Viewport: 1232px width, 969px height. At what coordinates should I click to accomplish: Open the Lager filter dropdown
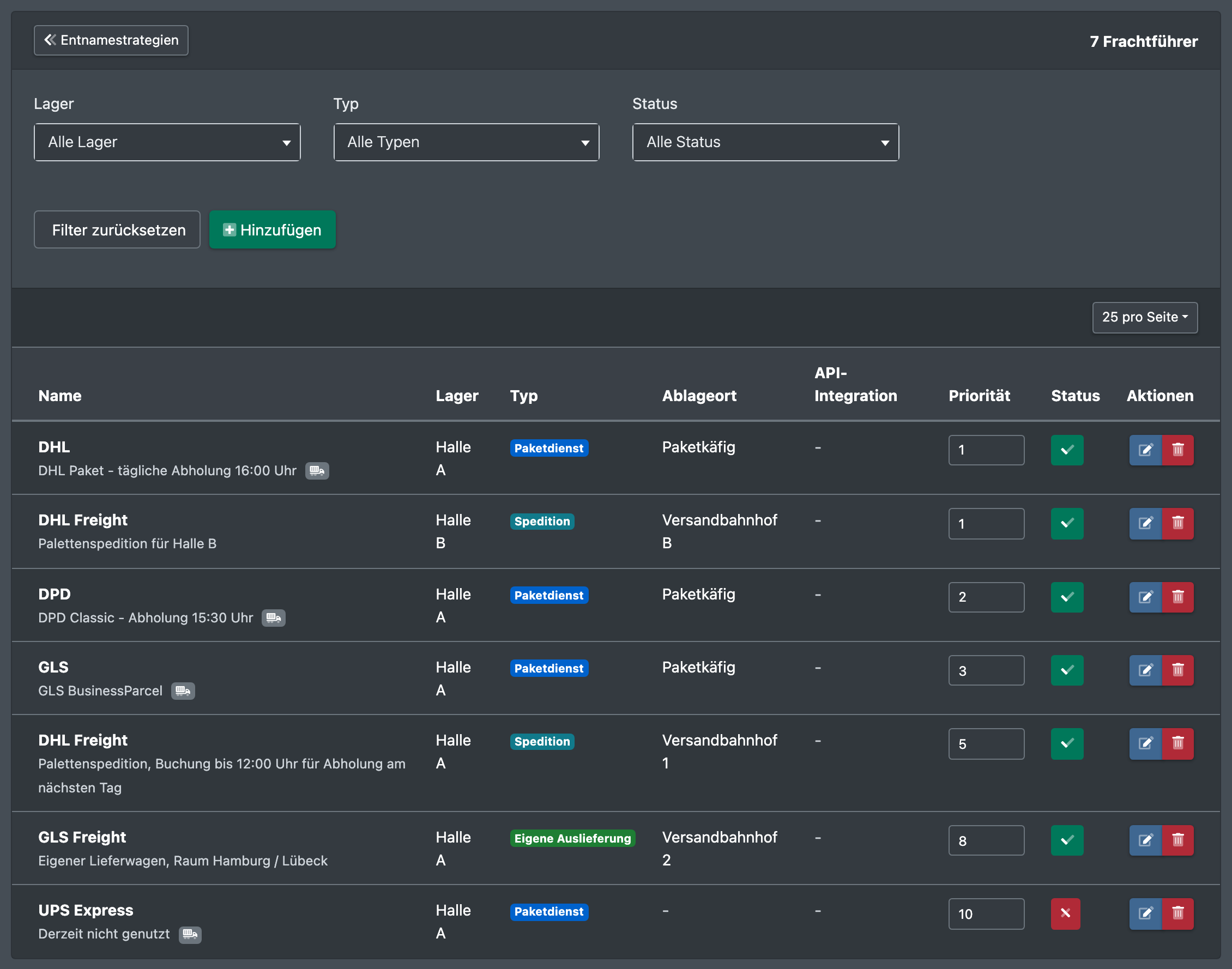pyautogui.click(x=167, y=142)
